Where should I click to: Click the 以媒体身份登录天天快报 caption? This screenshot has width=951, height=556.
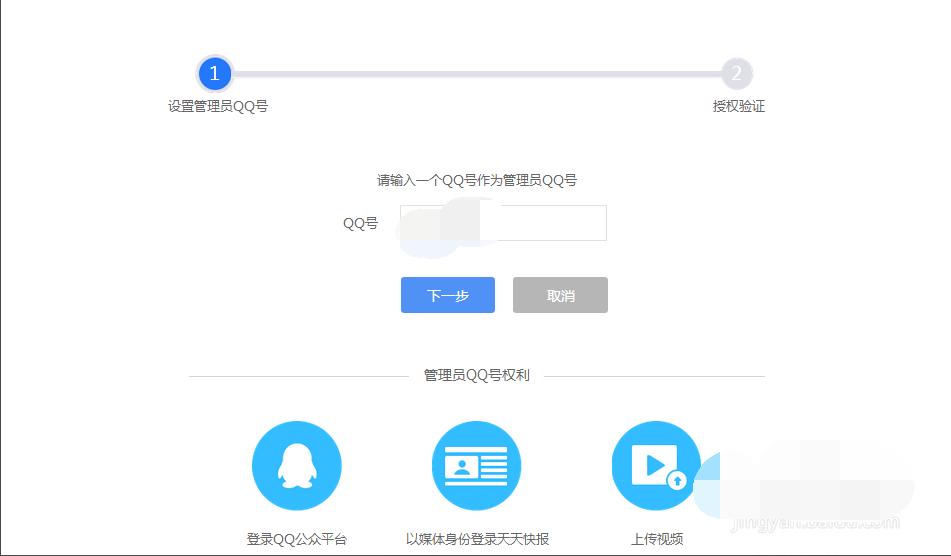477,538
